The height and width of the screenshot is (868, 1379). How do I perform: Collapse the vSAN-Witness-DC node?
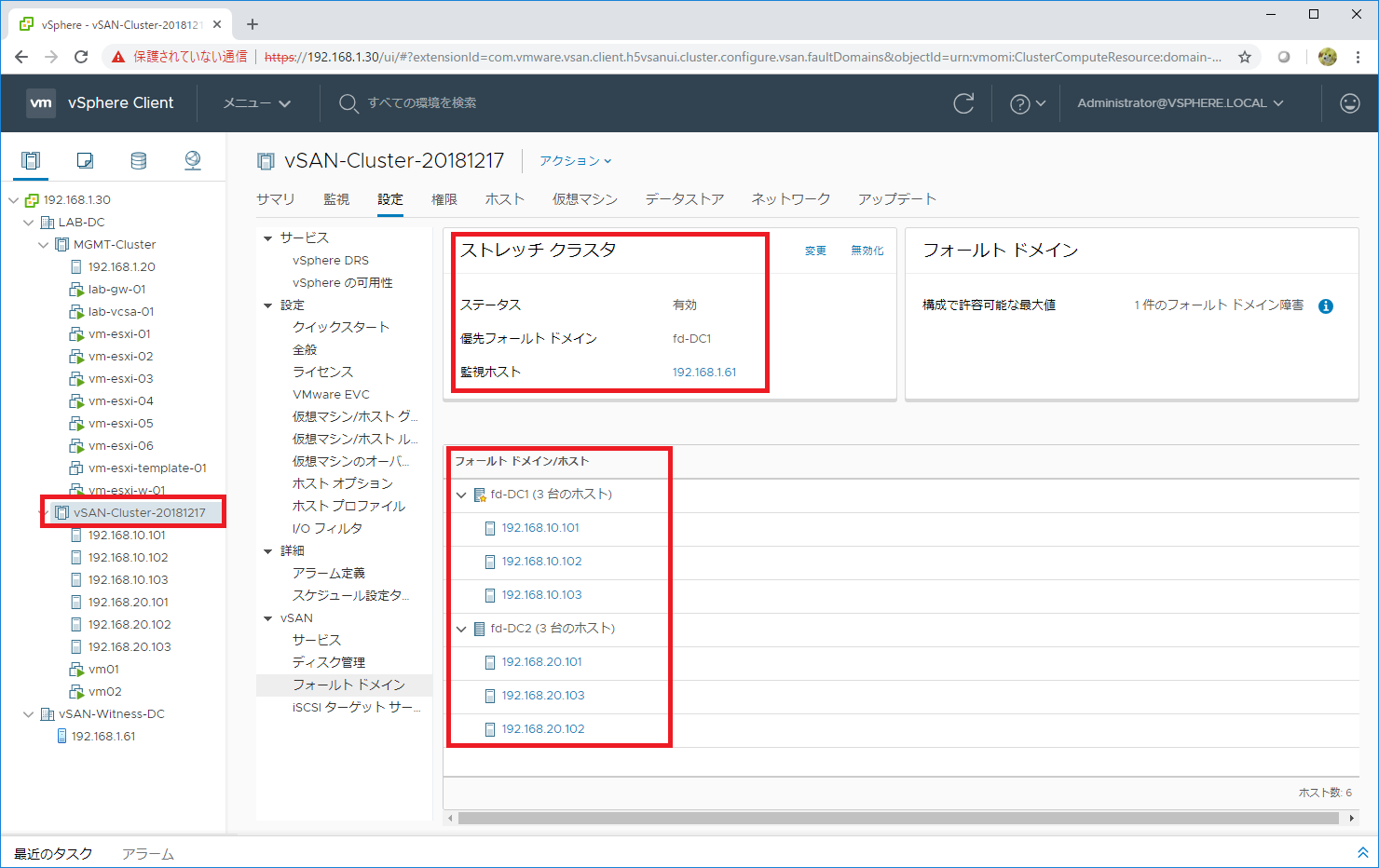point(29,713)
